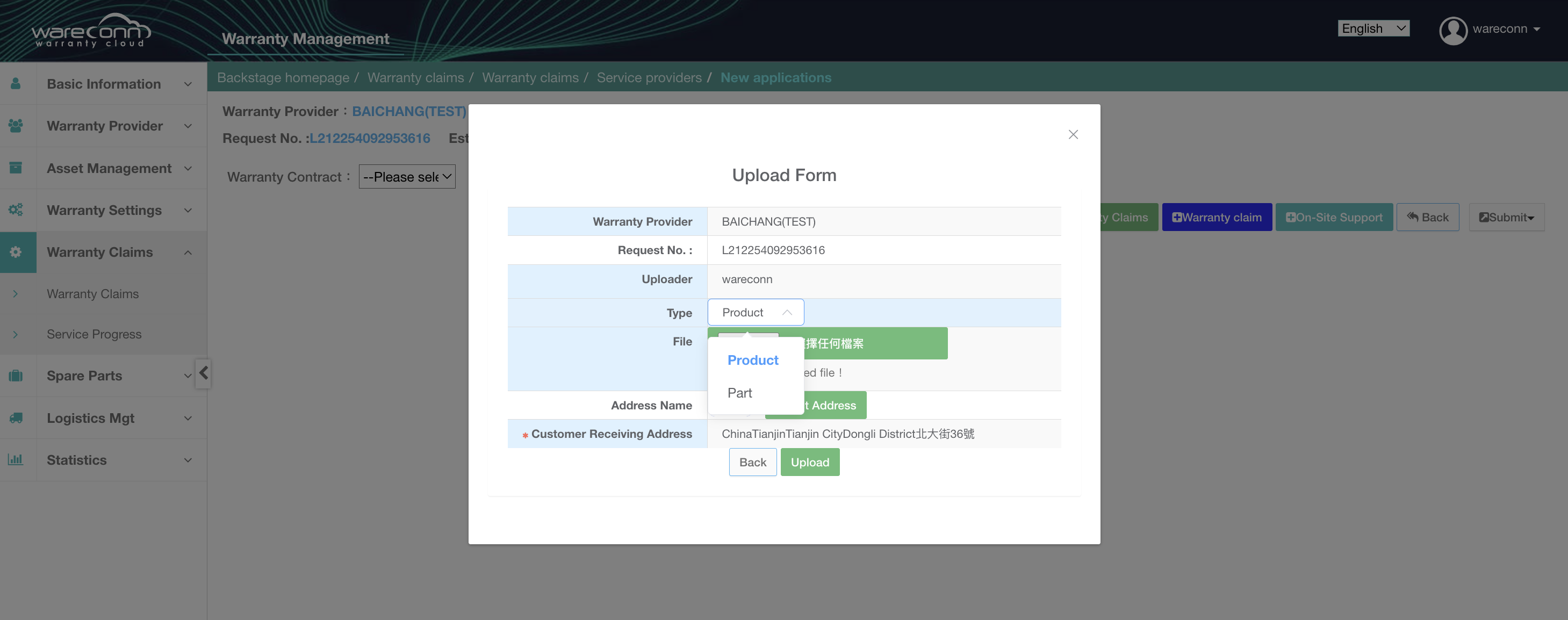Image resolution: width=1568 pixels, height=620 pixels.
Task: Open the wareconn account dropdown
Action: pos(1507,28)
